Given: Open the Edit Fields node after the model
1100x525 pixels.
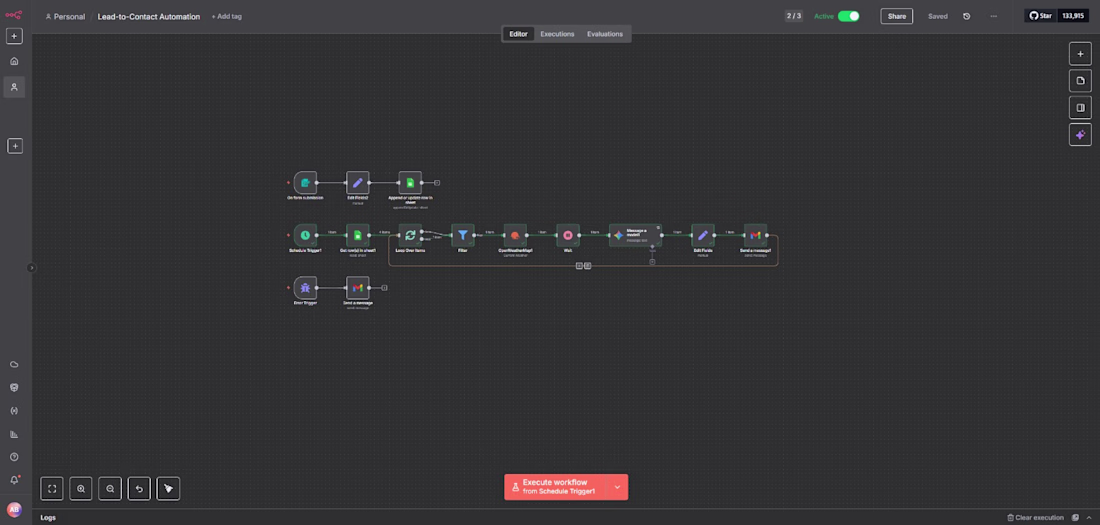Looking at the screenshot, I should tap(702, 235).
